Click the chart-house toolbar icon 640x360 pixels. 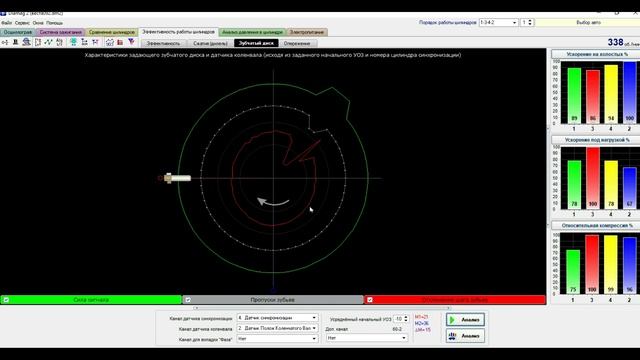coord(109,42)
